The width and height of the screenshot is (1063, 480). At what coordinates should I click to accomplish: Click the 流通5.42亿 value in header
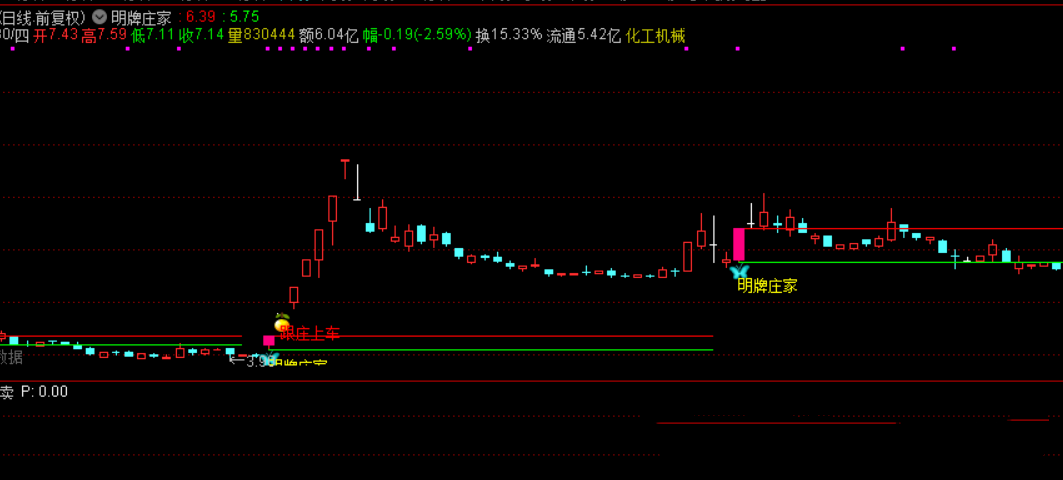pyautogui.click(x=584, y=36)
